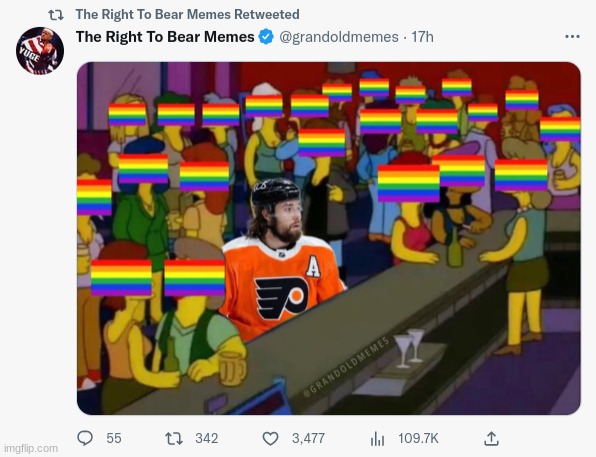Click the imgflip.com watermark
The width and height of the screenshot is (596, 457).
click(31, 449)
